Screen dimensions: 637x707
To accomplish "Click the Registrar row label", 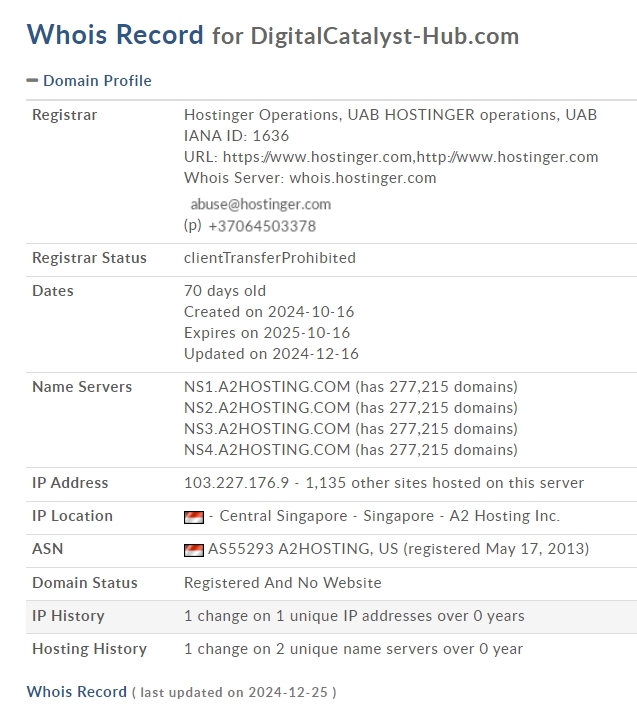I will click(x=64, y=115).
